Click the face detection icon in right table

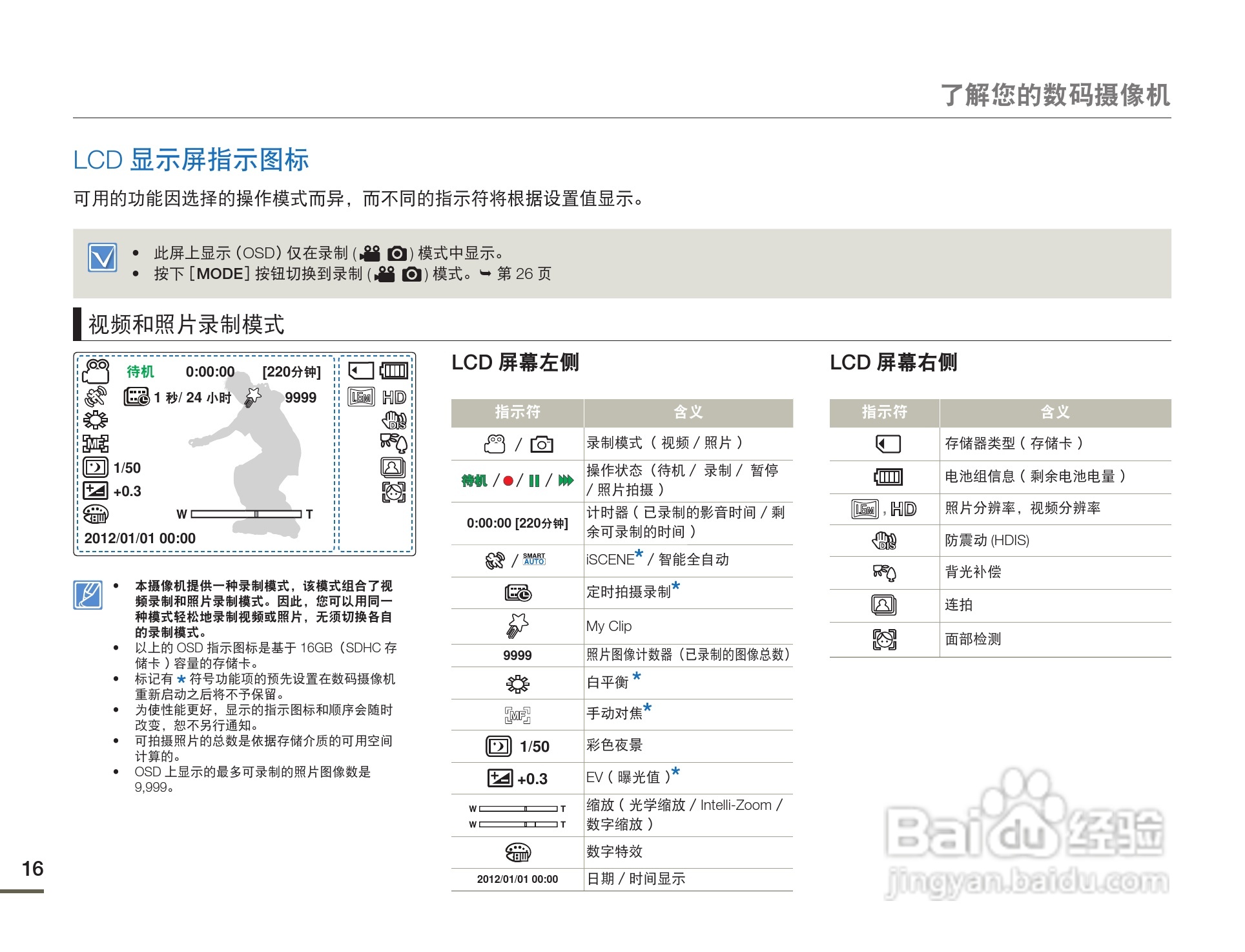coord(885,639)
